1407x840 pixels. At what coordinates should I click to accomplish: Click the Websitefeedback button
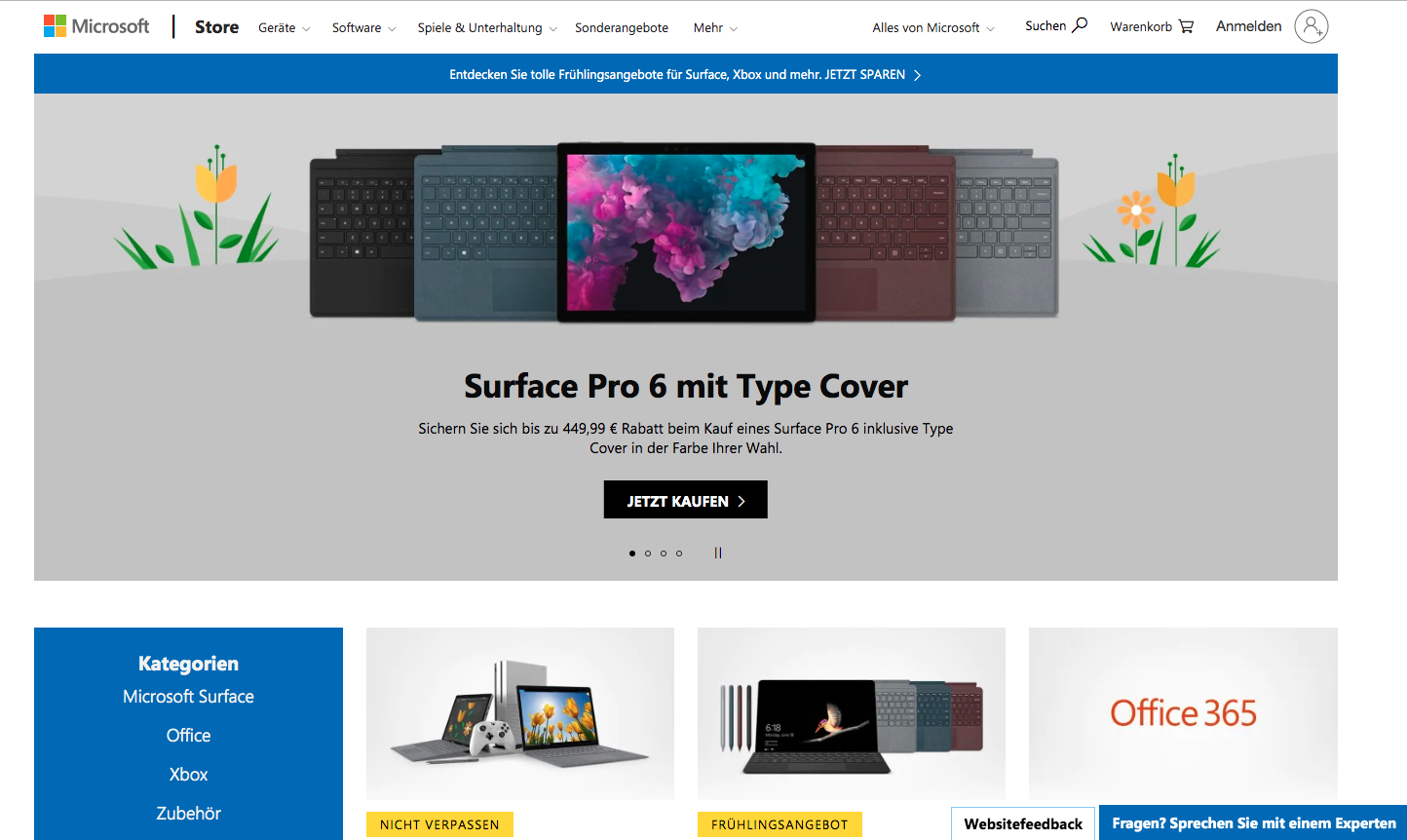tap(1023, 823)
